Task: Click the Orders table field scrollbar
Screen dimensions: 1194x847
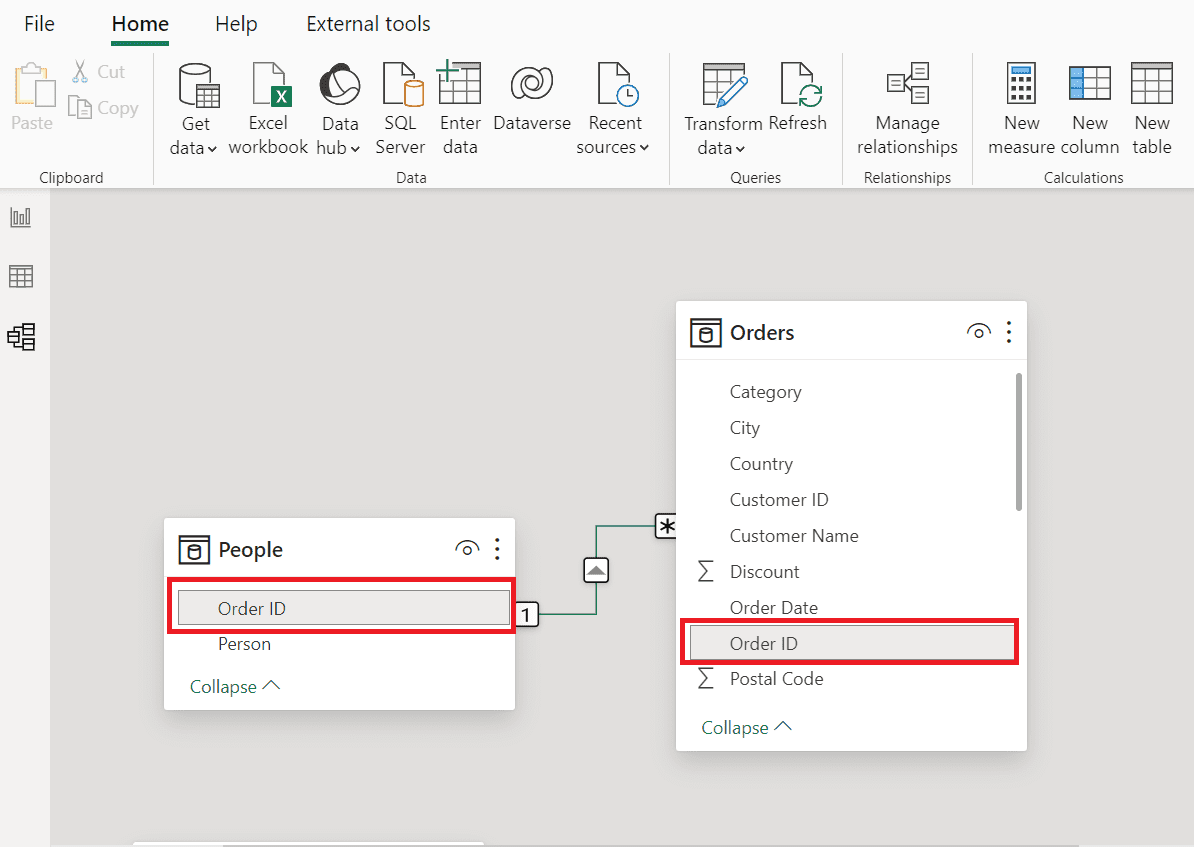Action: [1019, 441]
